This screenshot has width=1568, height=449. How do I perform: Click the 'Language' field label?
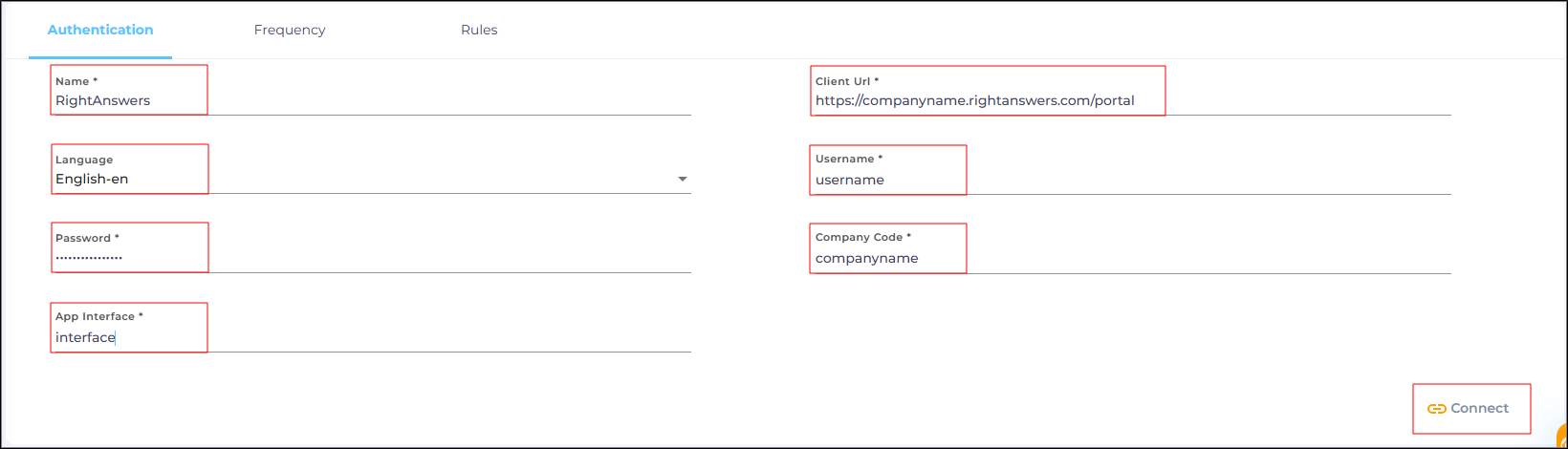coord(84,160)
